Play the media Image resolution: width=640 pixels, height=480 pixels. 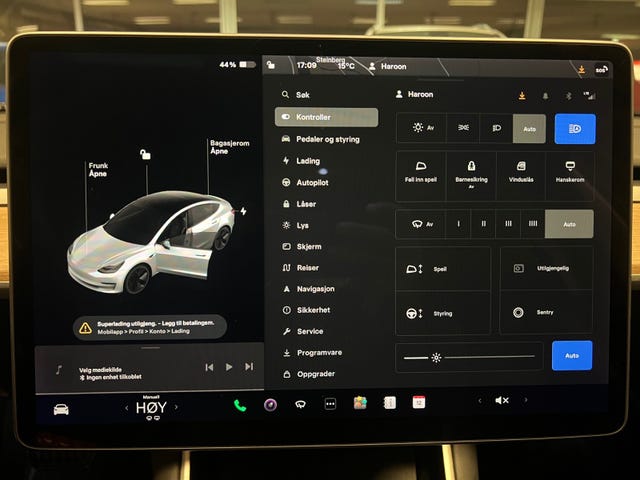tap(229, 367)
